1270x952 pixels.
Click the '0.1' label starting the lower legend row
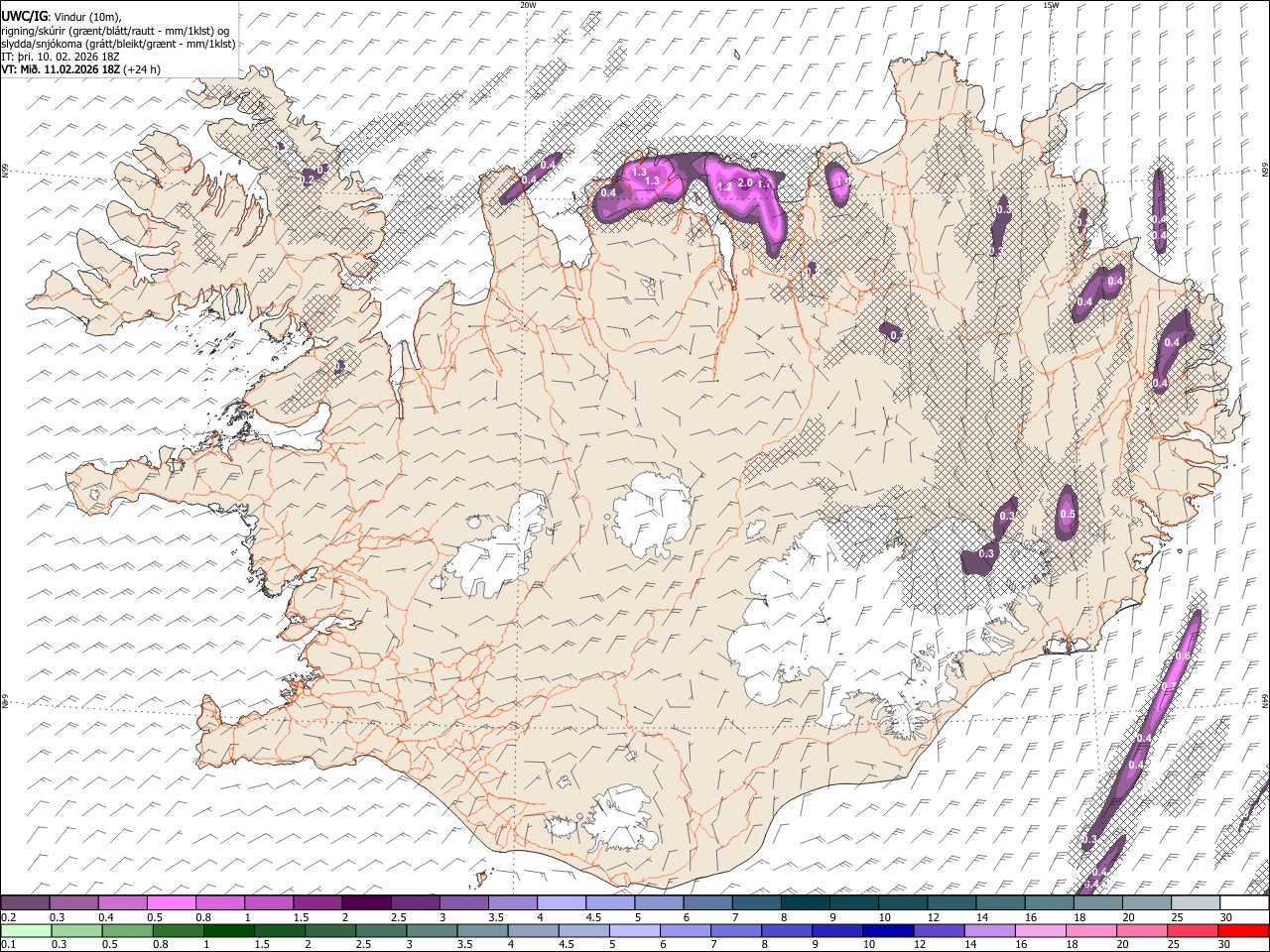(9, 945)
